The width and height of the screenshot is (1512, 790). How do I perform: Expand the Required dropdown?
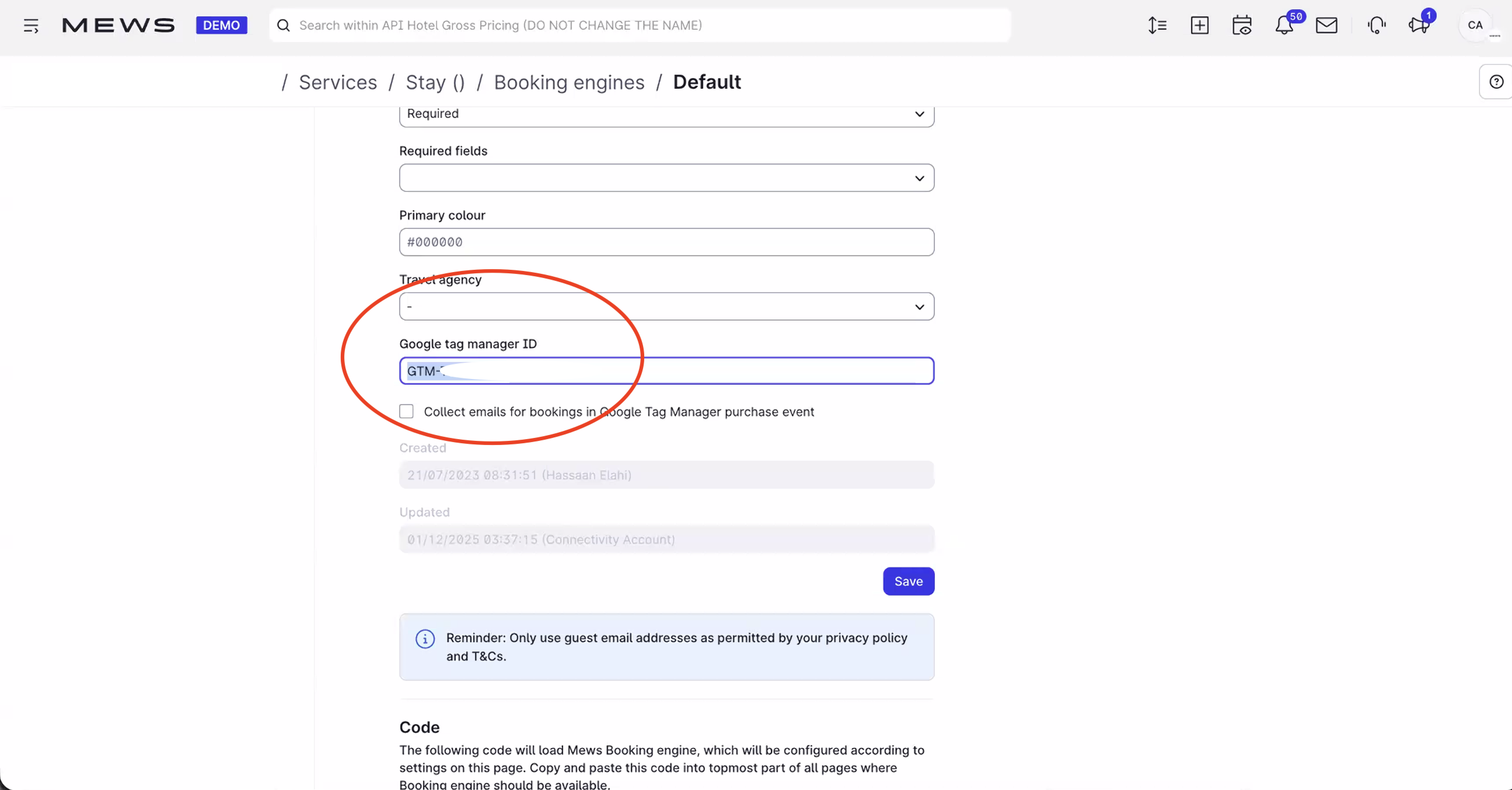pos(666,114)
